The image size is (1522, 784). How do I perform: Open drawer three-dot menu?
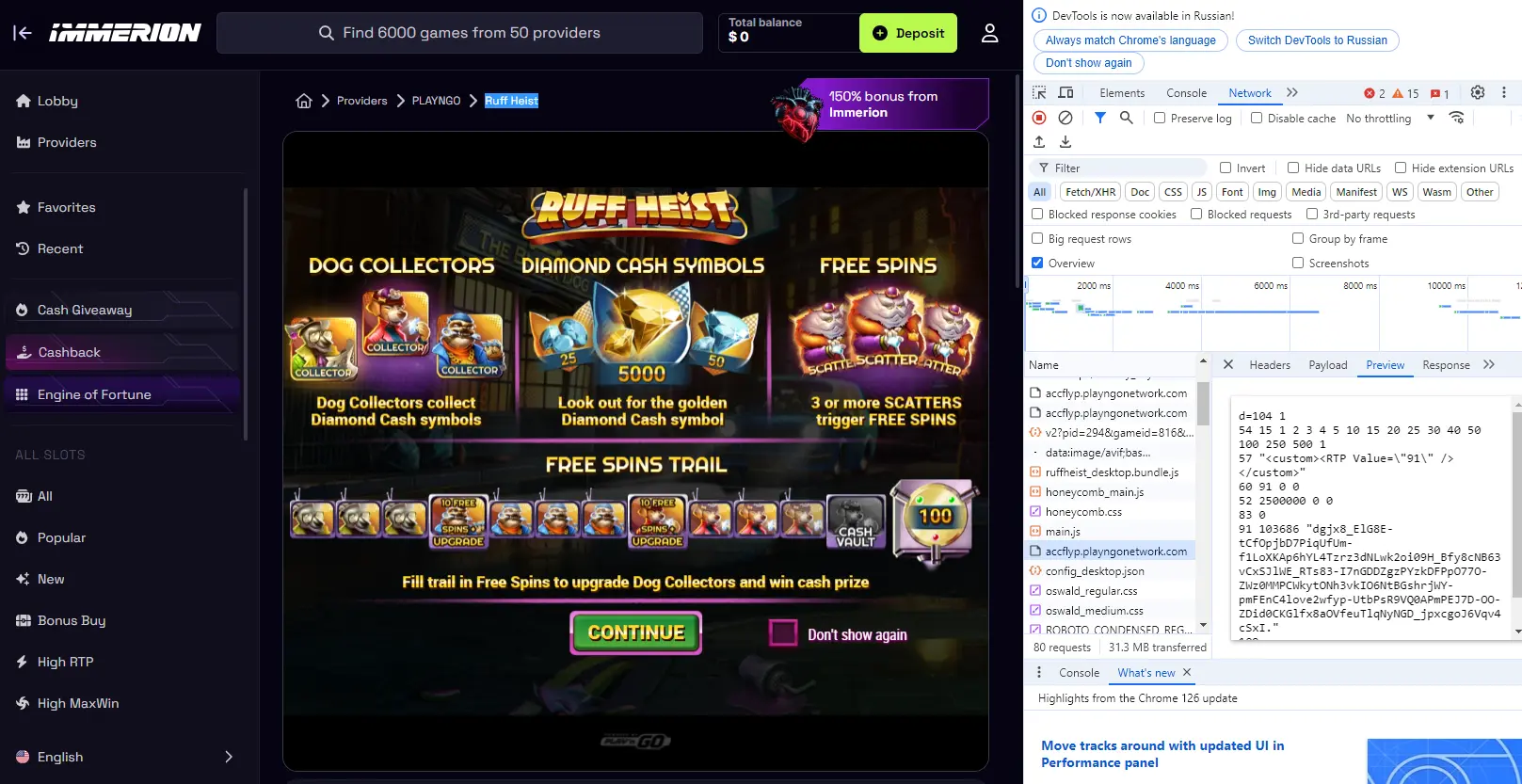pos(1039,672)
